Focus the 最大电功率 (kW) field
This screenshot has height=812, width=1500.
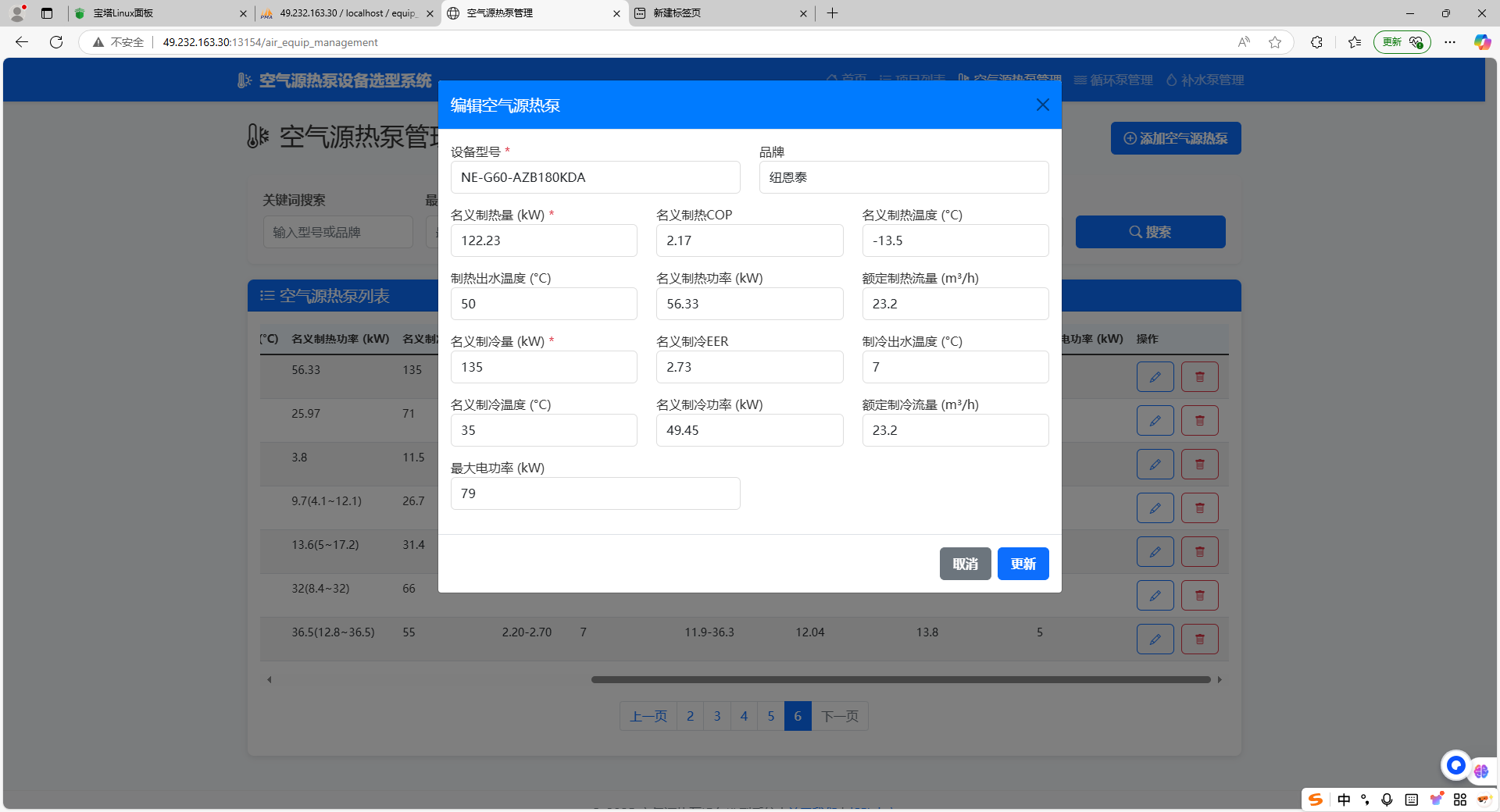[x=595, y=493]
